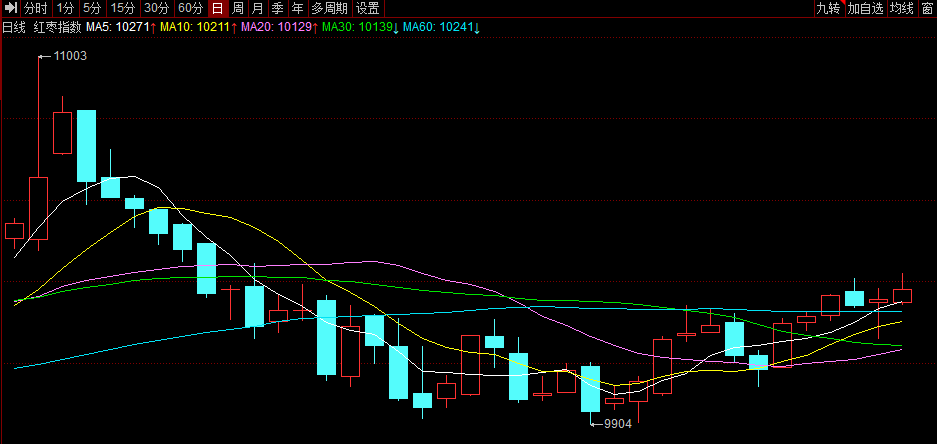The height and width of the screenshot is (444, 937).
Task: Click 加自选 to add to watchlist
Action: 865,8
